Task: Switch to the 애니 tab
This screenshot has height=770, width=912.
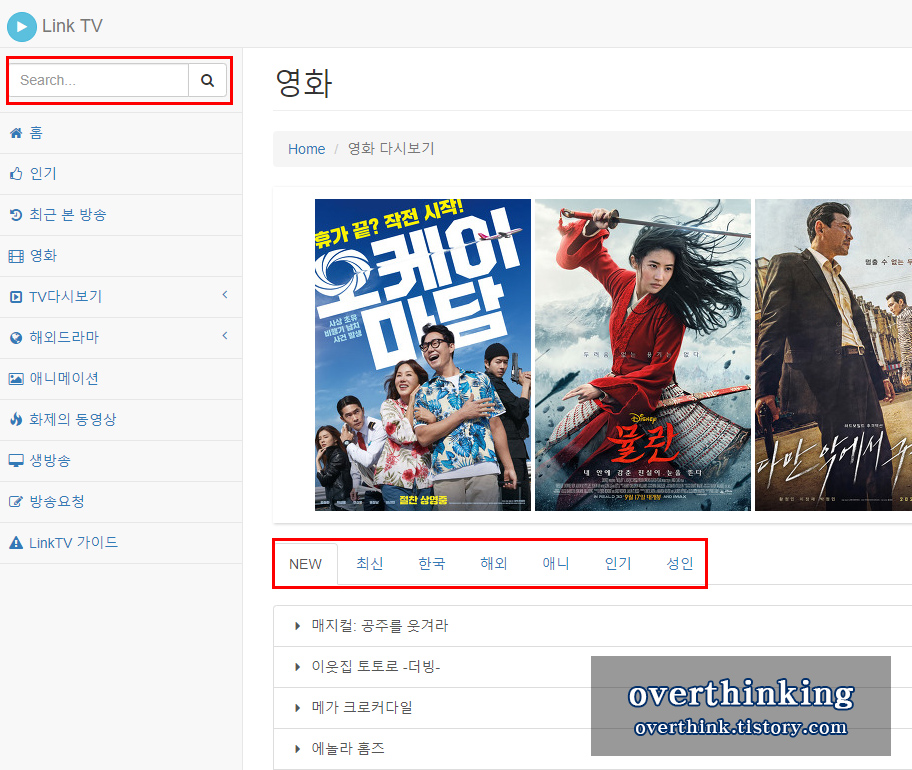Action: 556,564
